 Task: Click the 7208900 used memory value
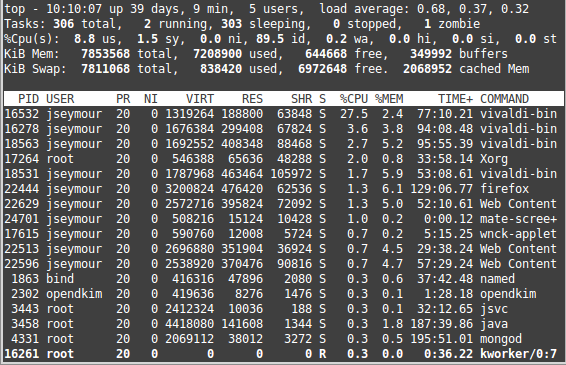[x=217, y=54]
